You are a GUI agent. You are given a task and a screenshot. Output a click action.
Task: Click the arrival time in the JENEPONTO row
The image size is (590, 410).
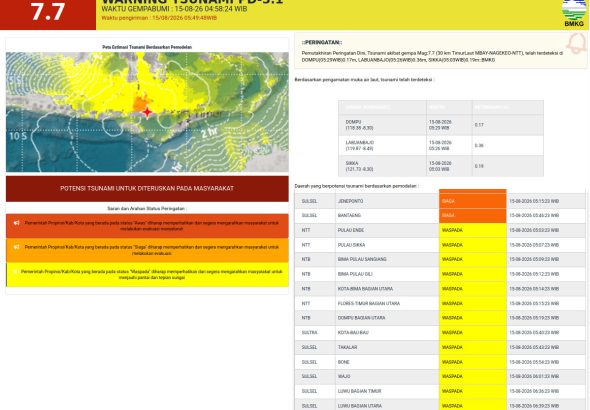click(x=534, y=201)
